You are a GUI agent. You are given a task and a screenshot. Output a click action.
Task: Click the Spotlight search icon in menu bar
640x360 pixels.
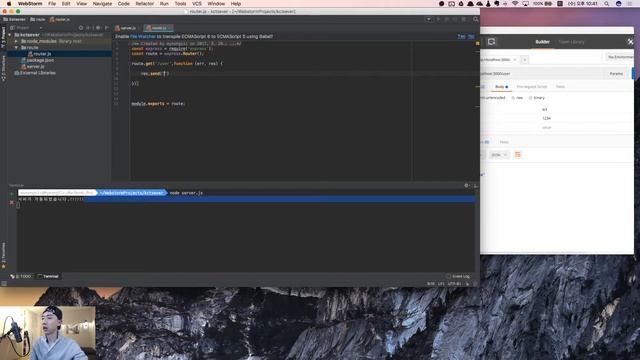[x=607, y=4]
